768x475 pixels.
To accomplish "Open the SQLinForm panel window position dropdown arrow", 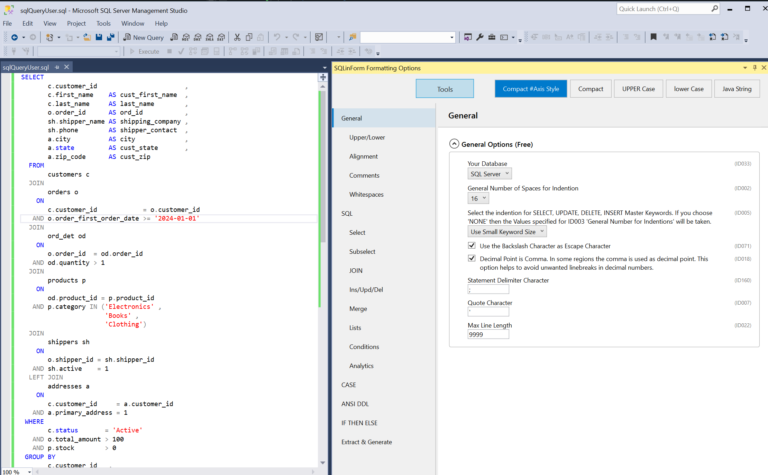I will click(x=745, y=68).
